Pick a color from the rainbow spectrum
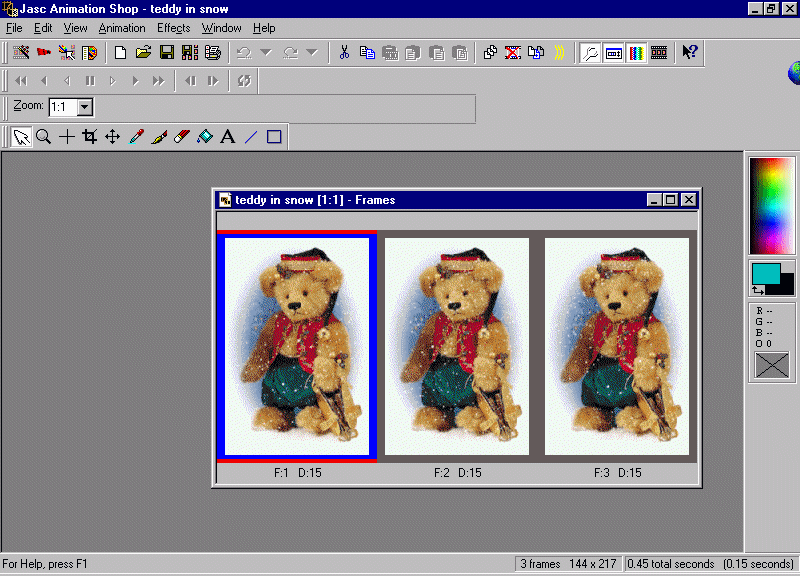Viewport: 800px width, 576px height. click(770, 206)
